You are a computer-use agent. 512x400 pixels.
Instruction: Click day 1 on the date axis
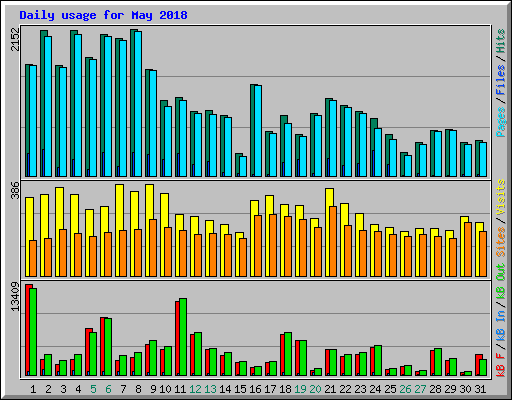point(33,389)
